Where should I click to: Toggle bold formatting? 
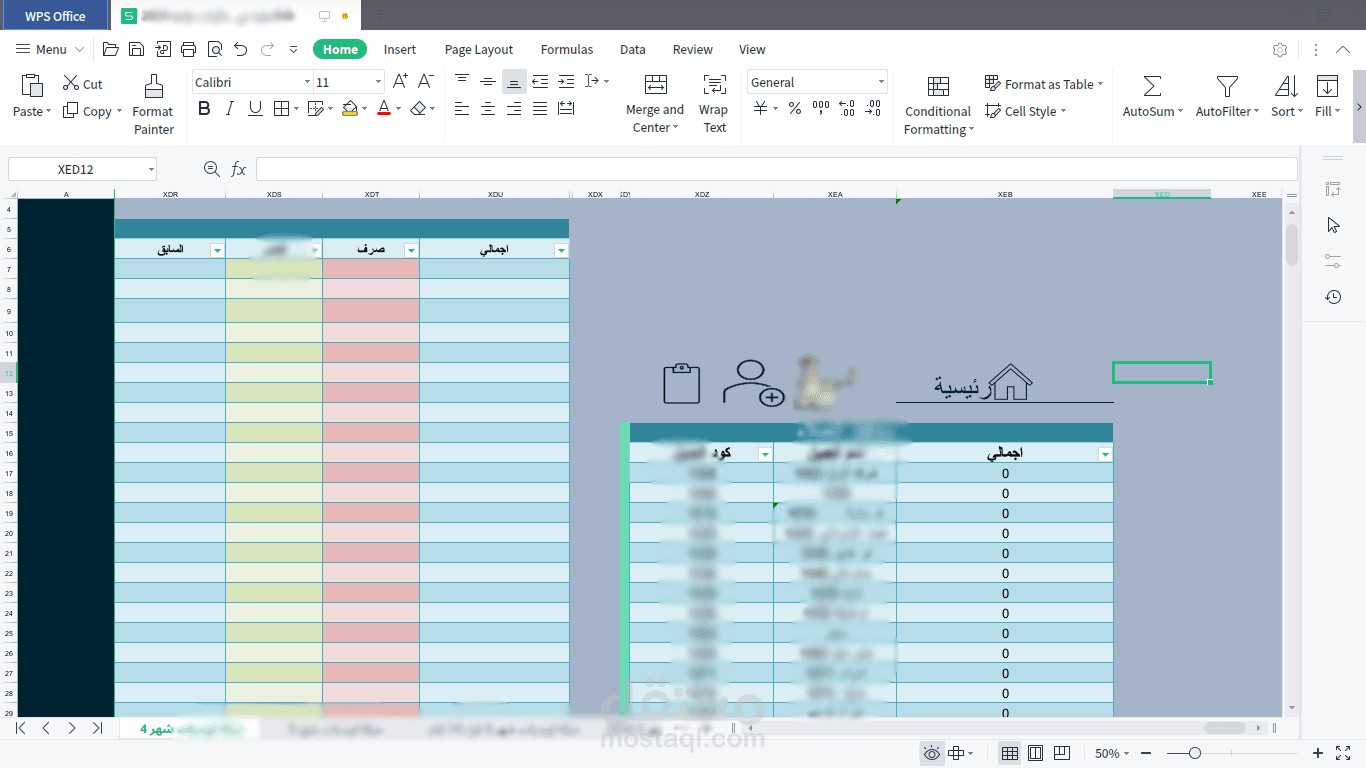click(x=204, y=109)
